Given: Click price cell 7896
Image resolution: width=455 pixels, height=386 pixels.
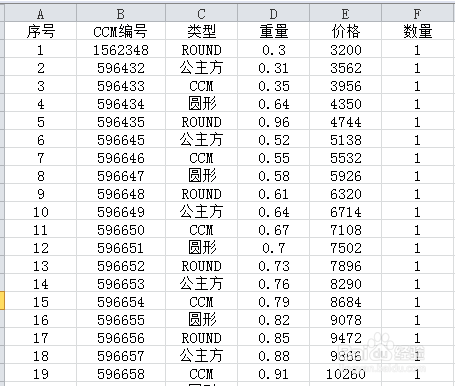Looking at the screenshot, I should click(345, 265).
